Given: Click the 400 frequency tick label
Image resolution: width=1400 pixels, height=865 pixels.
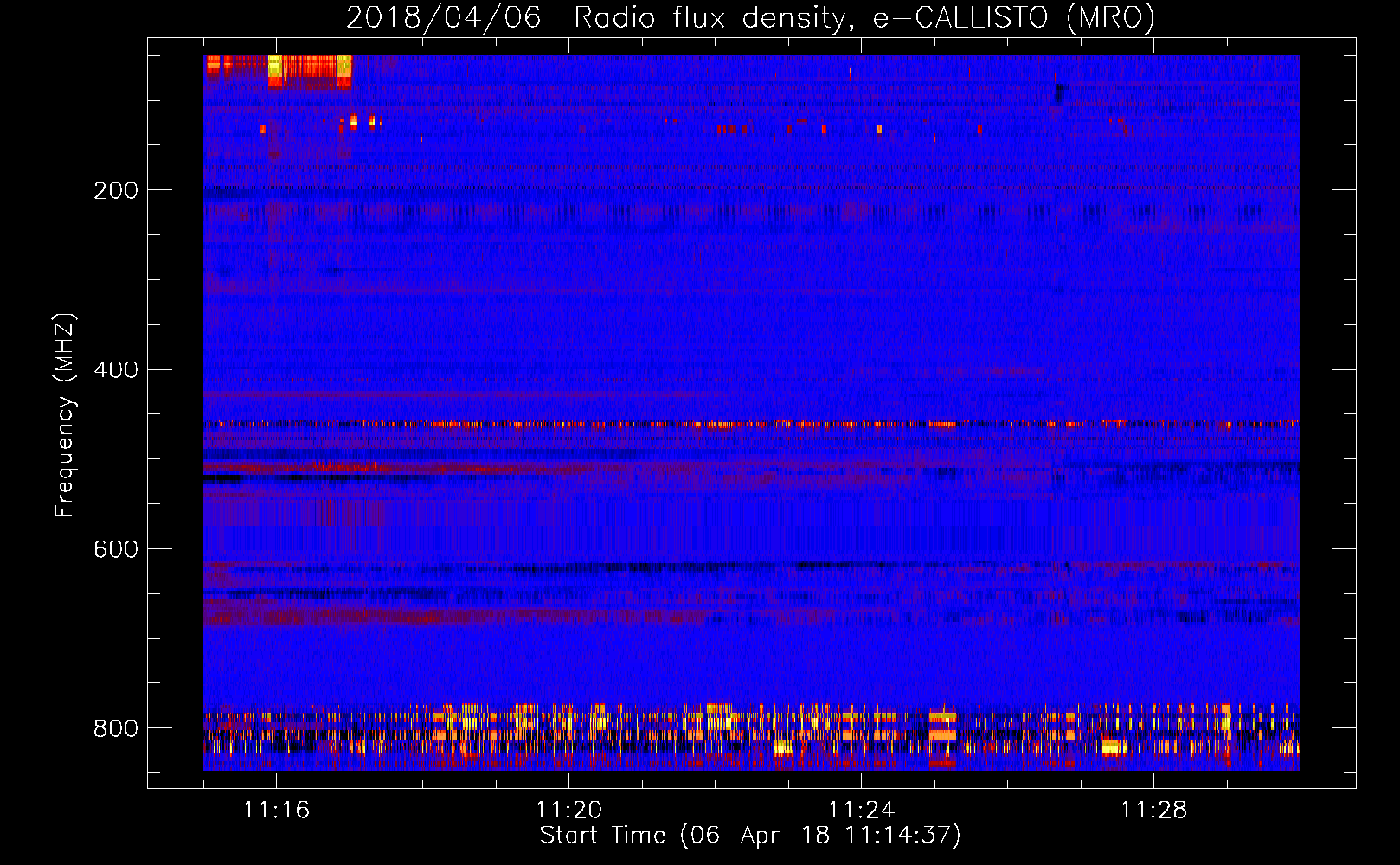Looking at the screenshot, I should pyautogui.click(x=116, y=370).
